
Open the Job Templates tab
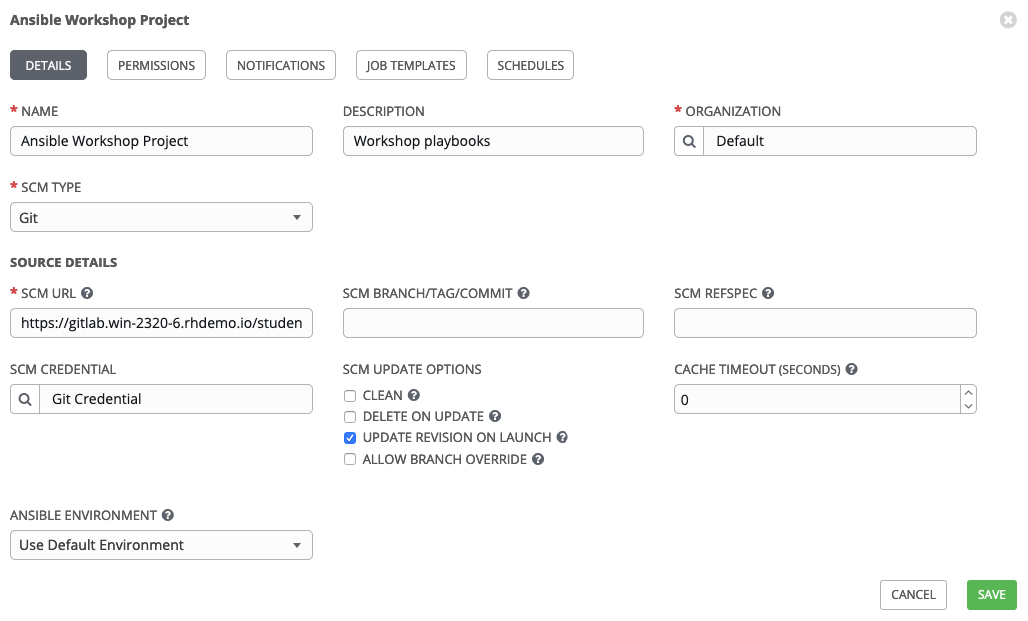pyautogui.click(x=411, y=65)
